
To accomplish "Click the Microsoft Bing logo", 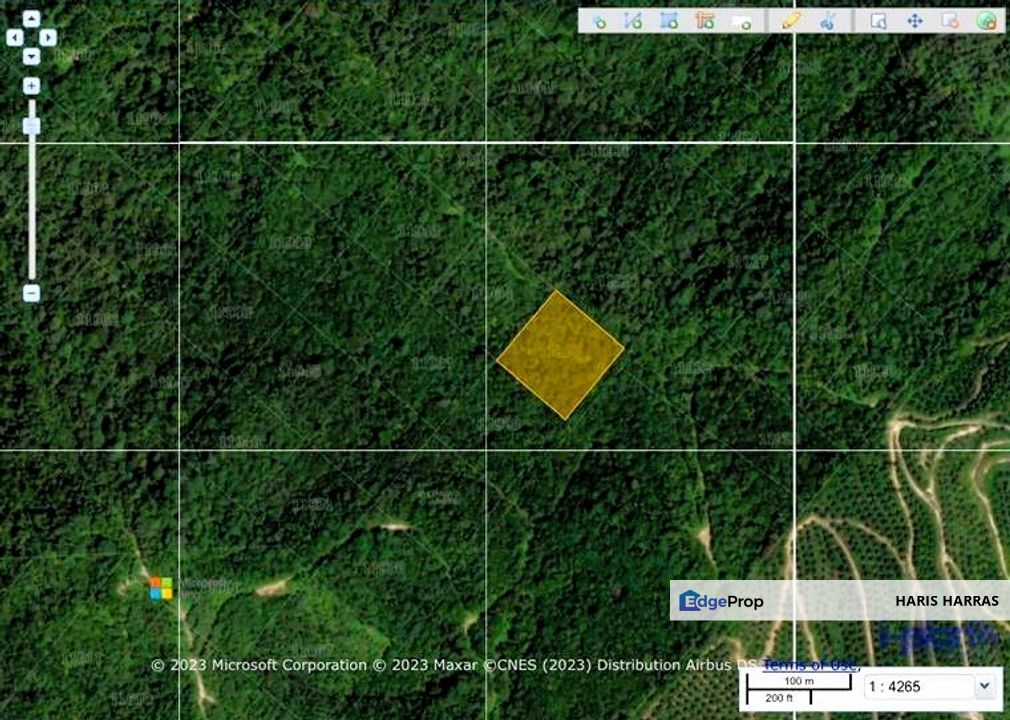I will coord(162,588).
